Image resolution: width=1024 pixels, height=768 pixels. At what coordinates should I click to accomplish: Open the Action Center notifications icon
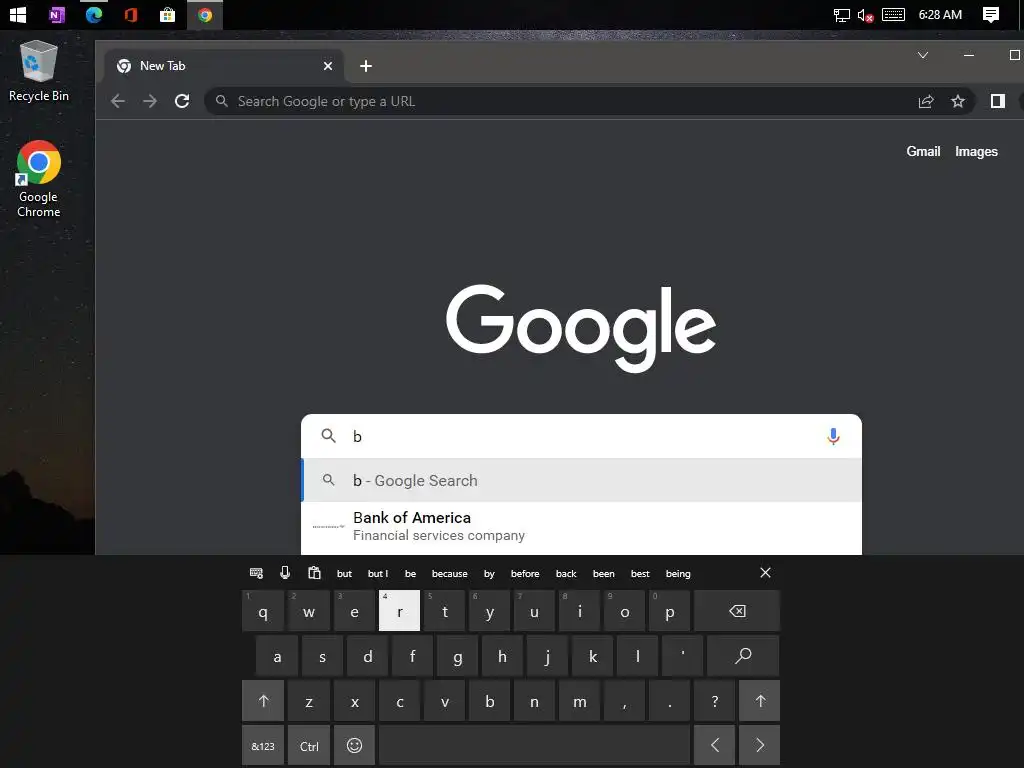991,14
